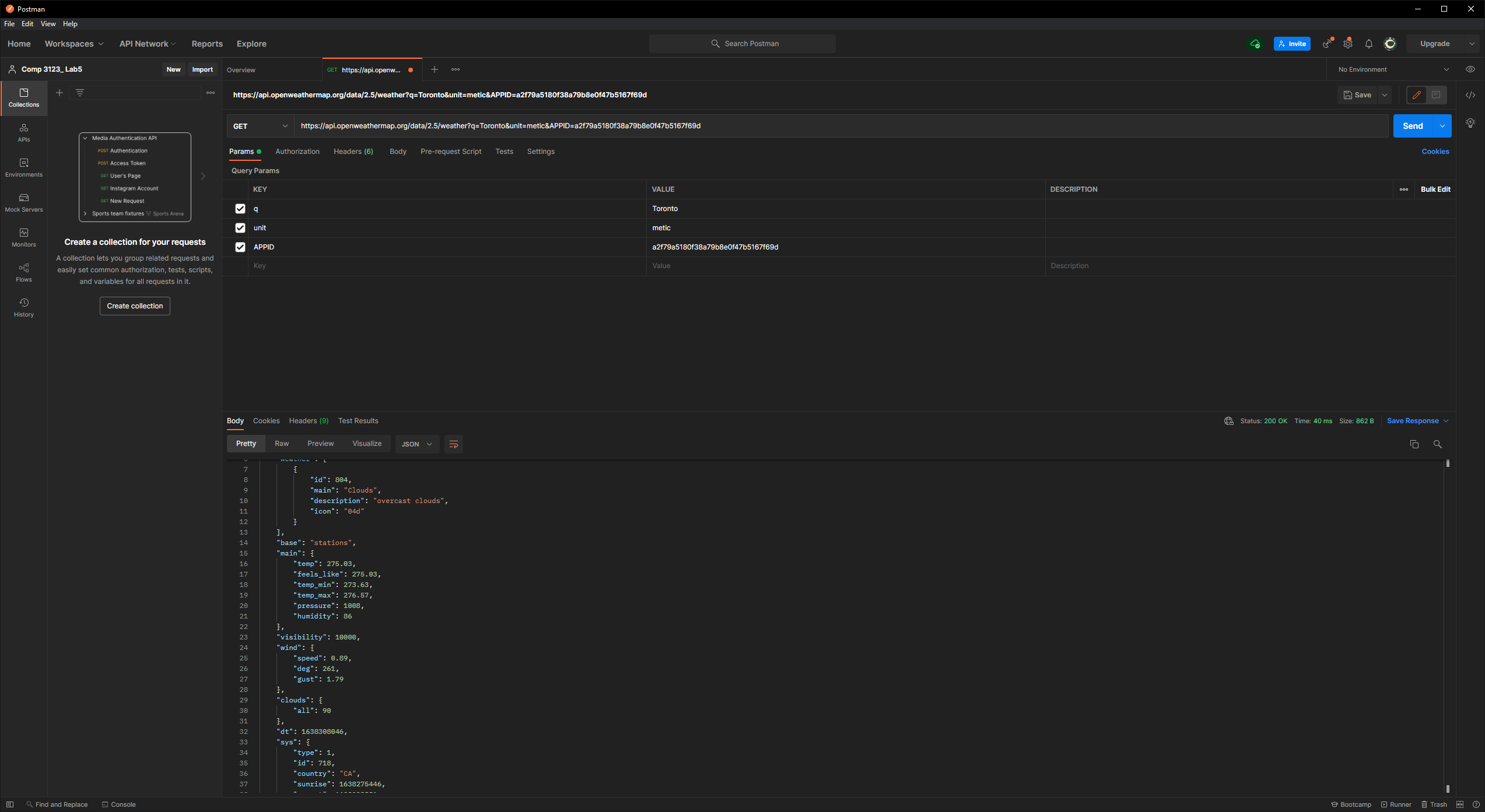This screenshot has width=1485, height=812.
Task: Open the File menu
Action: 9,24
